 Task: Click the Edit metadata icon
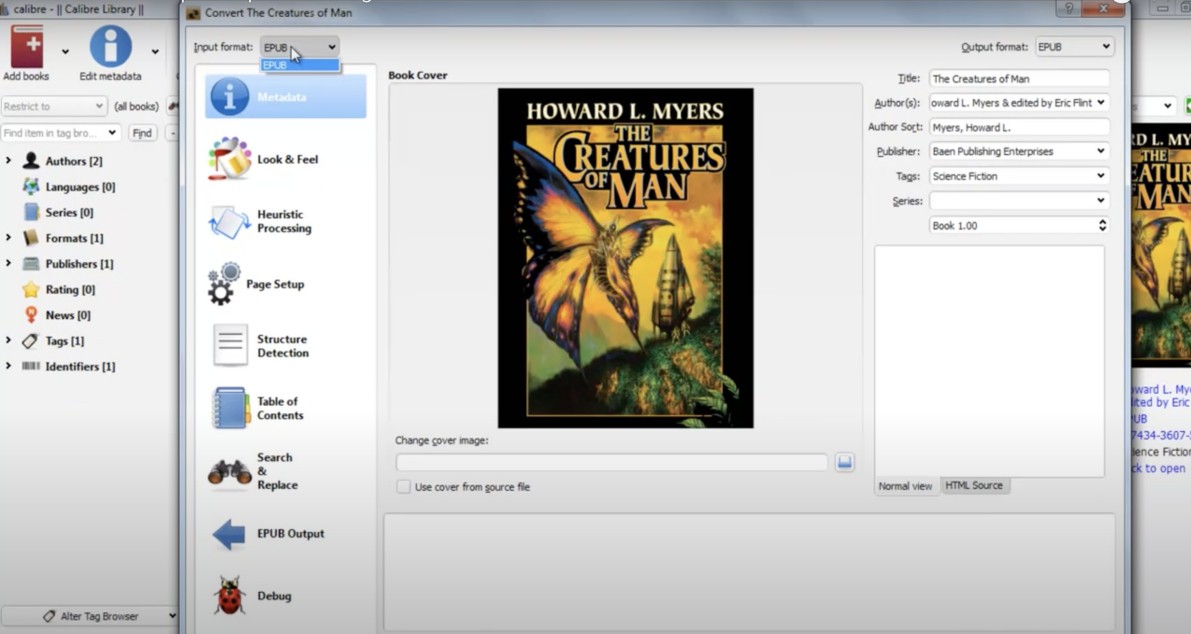pyautogui.click(x=111, y=46)
